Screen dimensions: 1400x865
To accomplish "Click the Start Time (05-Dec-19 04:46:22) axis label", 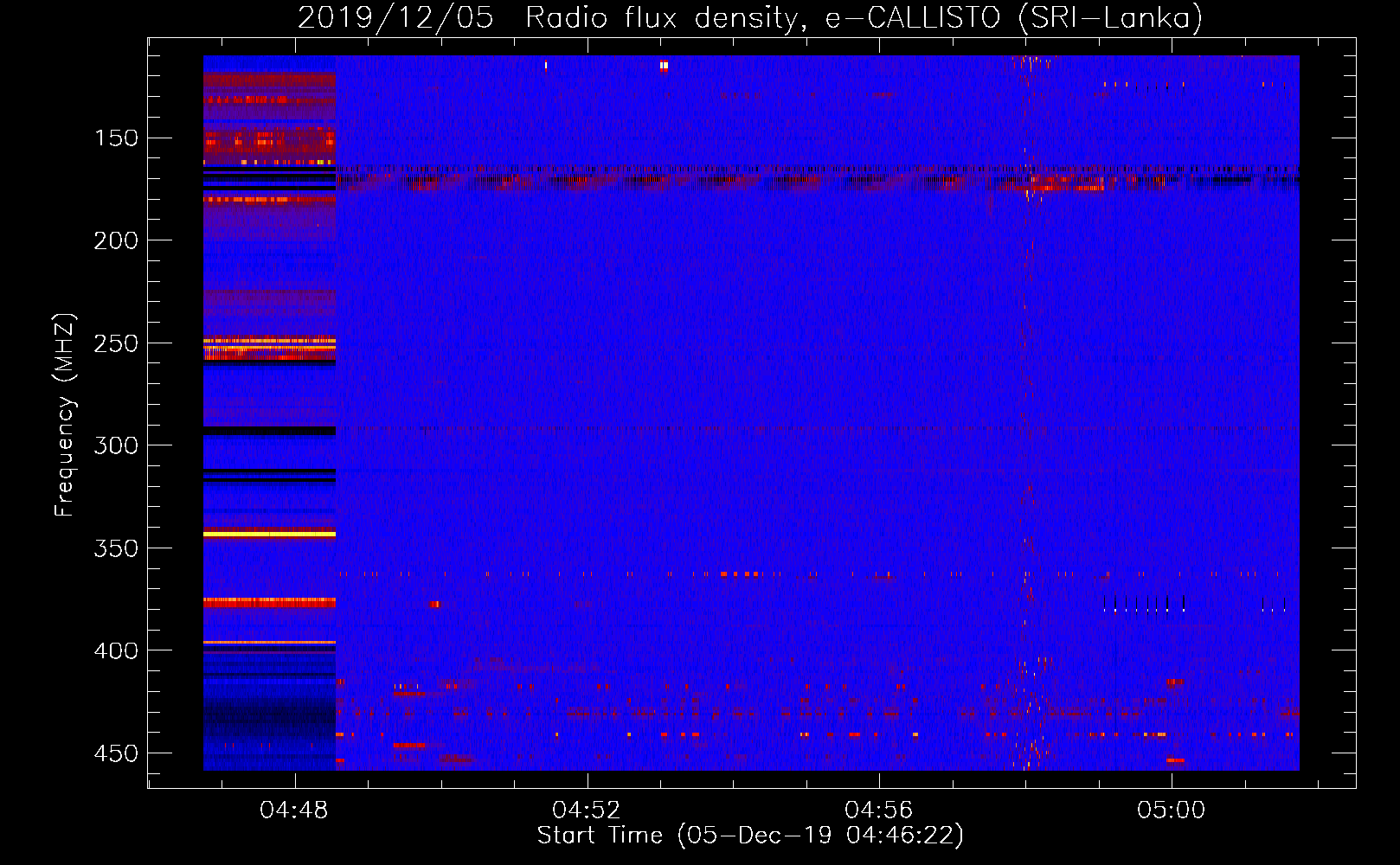I will 750,836.
